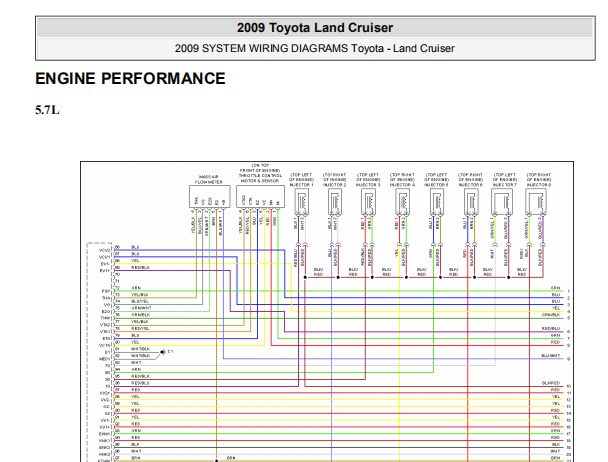Click pin 75 "GRN/WHT" wire label
Viewport: 608px width, 462px height.
[x=141, y=308]
